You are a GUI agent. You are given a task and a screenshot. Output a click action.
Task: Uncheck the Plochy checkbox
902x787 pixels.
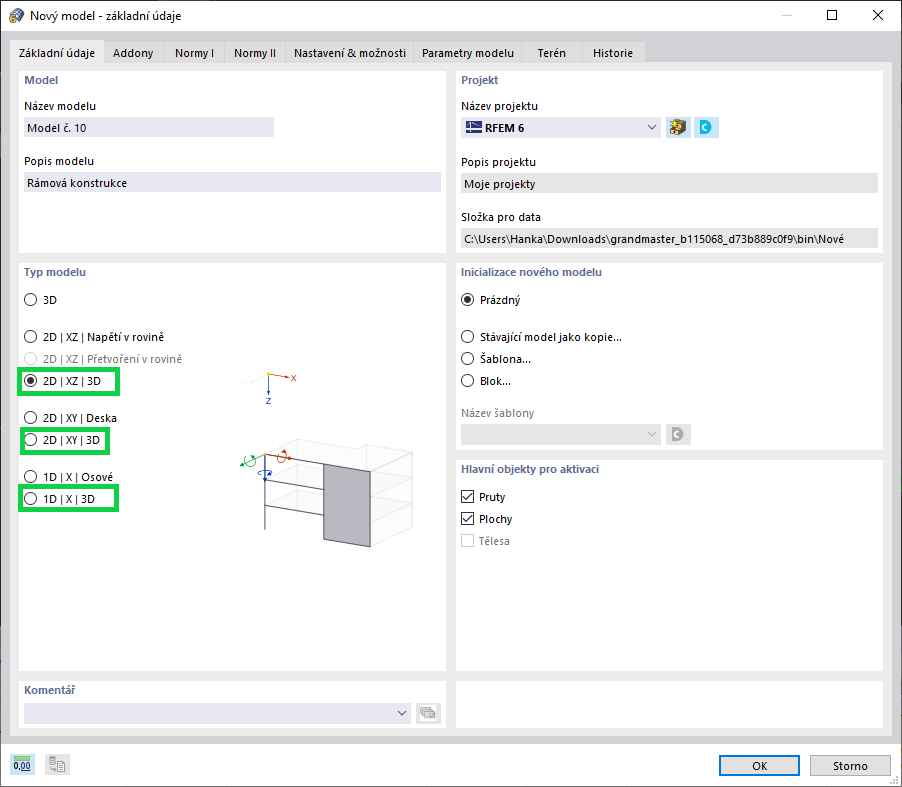[466, 519]
